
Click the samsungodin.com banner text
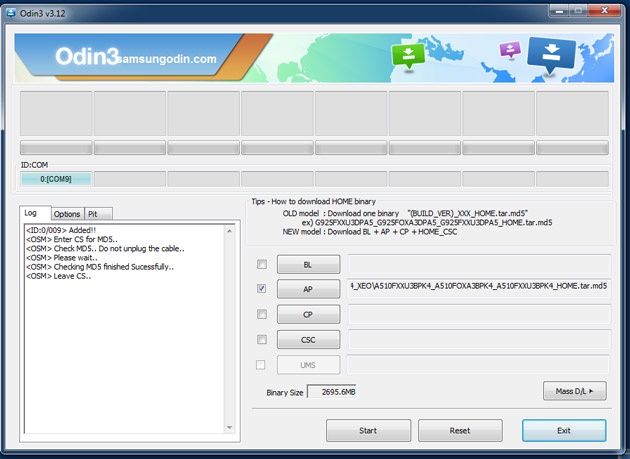(168, 59)
